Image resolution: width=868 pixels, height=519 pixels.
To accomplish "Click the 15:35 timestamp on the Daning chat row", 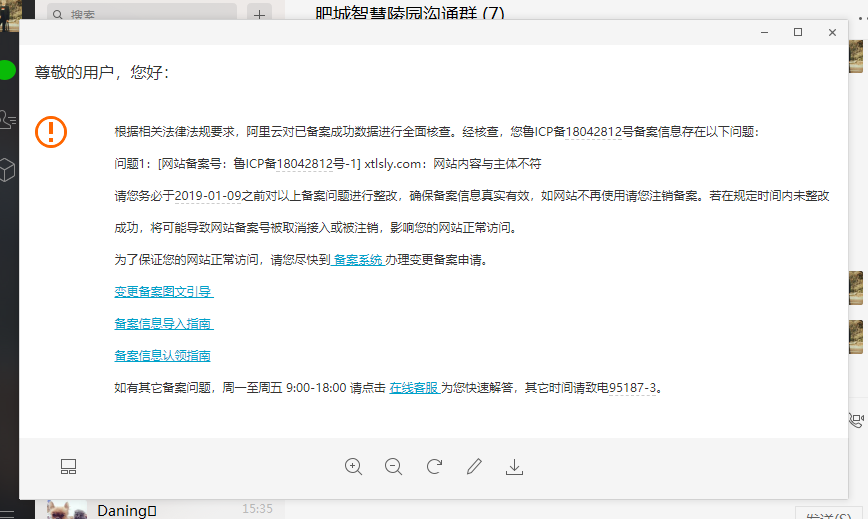I will tap(257, 508).
